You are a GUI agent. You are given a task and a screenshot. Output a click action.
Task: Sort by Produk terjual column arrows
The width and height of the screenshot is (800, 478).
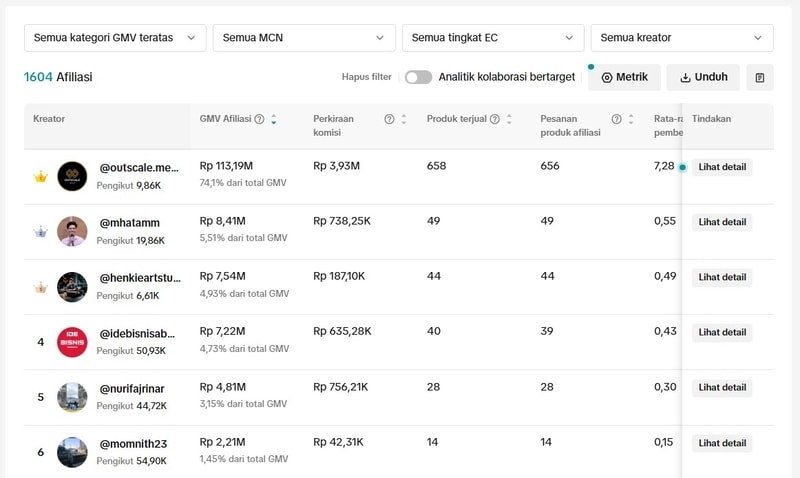coord(509,119)
